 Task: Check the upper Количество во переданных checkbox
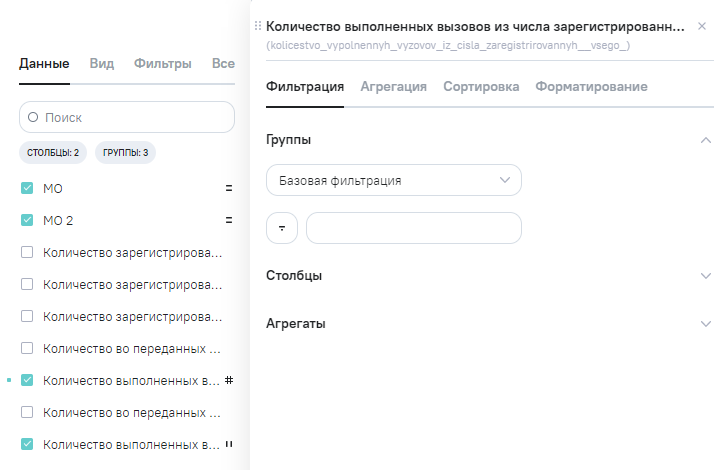[x=27, y=348]
